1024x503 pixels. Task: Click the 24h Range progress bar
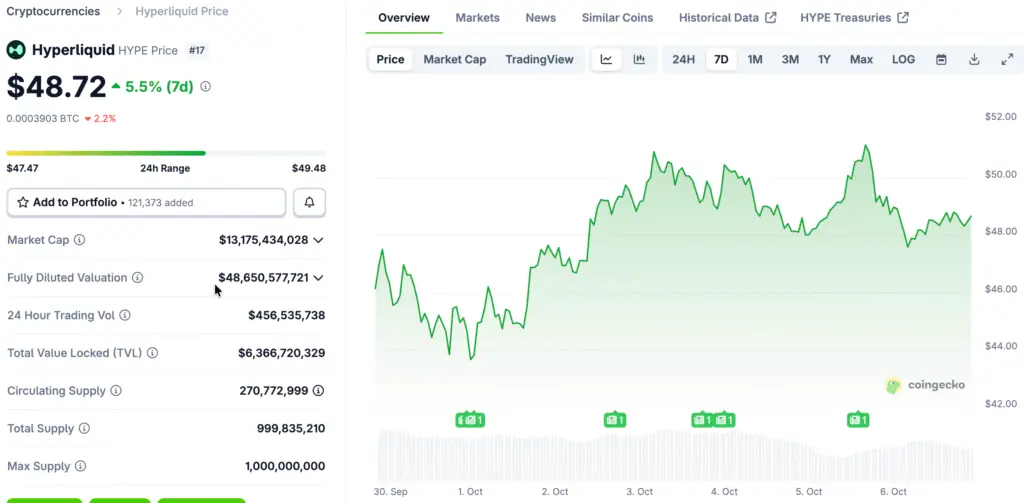coord(166,153)
